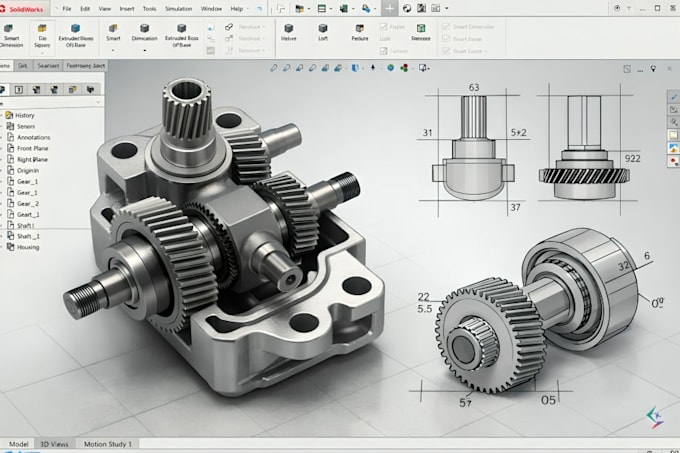Click the orientation triad in viewport corner

(x=655, y=417)
